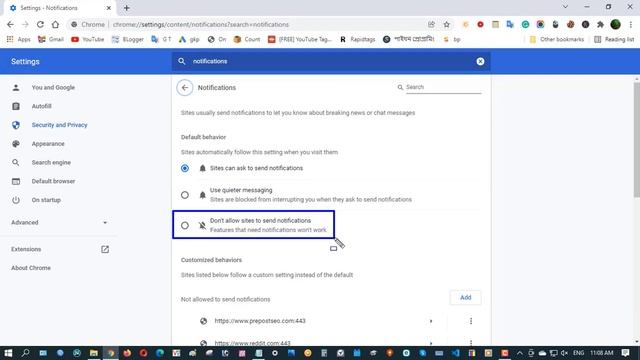Click browser Back arrow button
The height and width of the screenshot is (360, 640).
click(10, 24)
